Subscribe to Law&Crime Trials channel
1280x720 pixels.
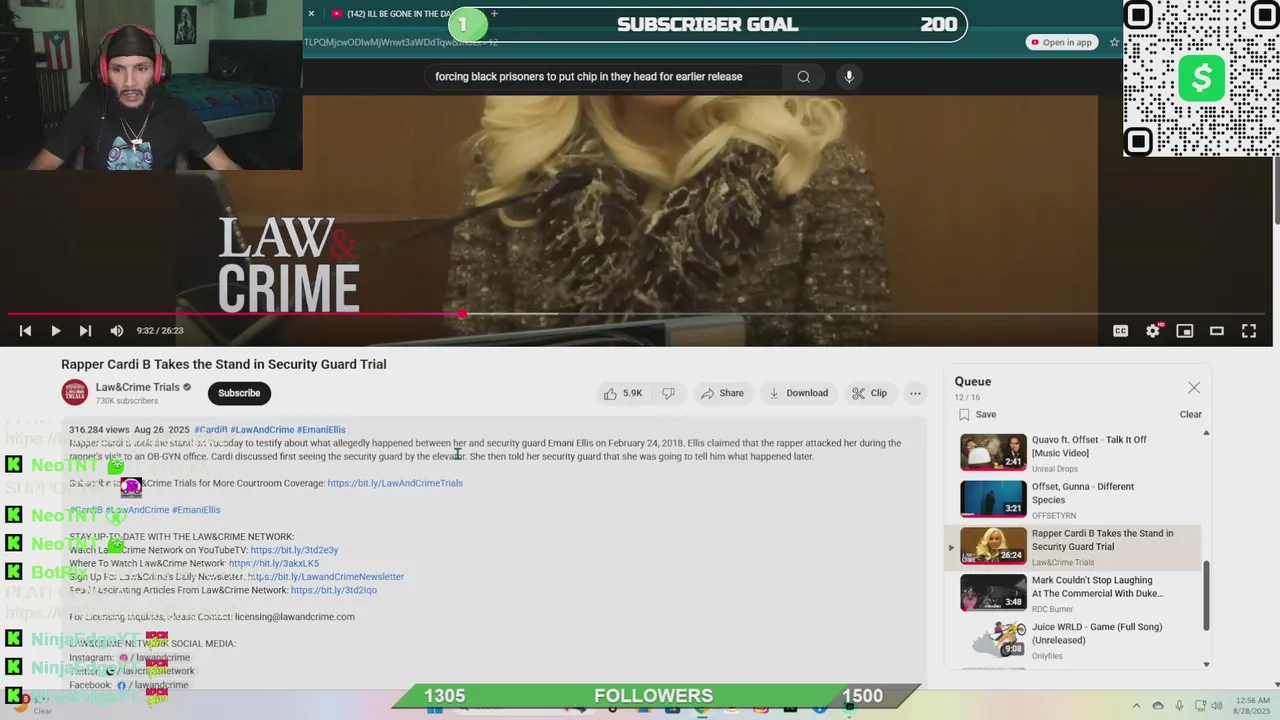coord(239,393)
